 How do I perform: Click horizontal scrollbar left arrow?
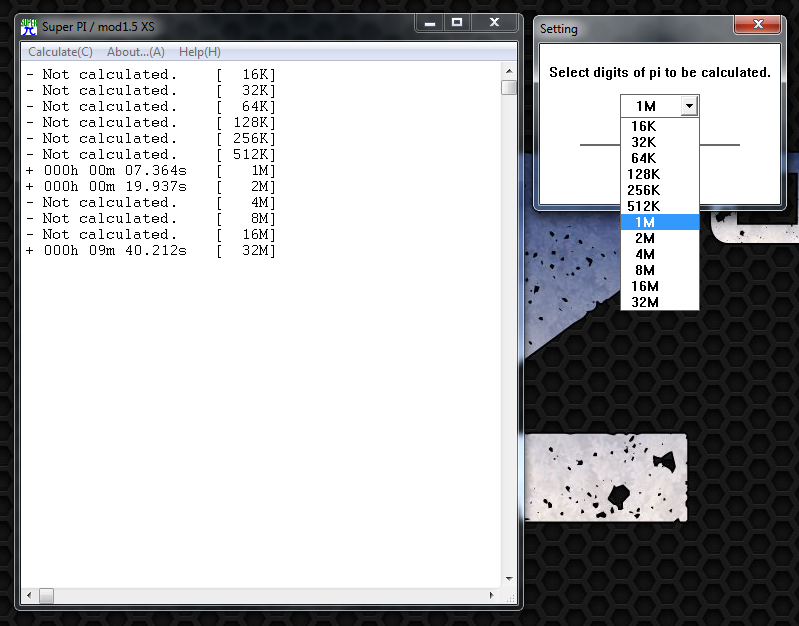tap(29, 595)
